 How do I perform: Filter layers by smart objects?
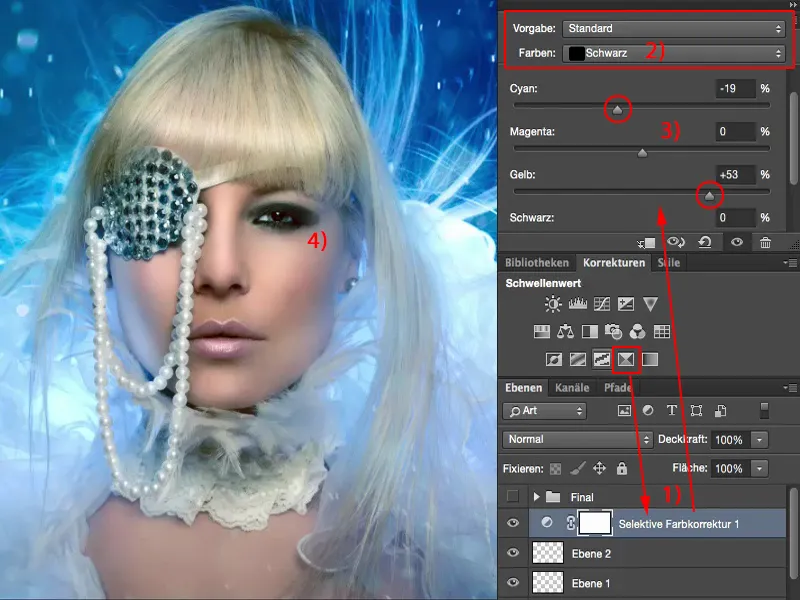tap(720, 411)
